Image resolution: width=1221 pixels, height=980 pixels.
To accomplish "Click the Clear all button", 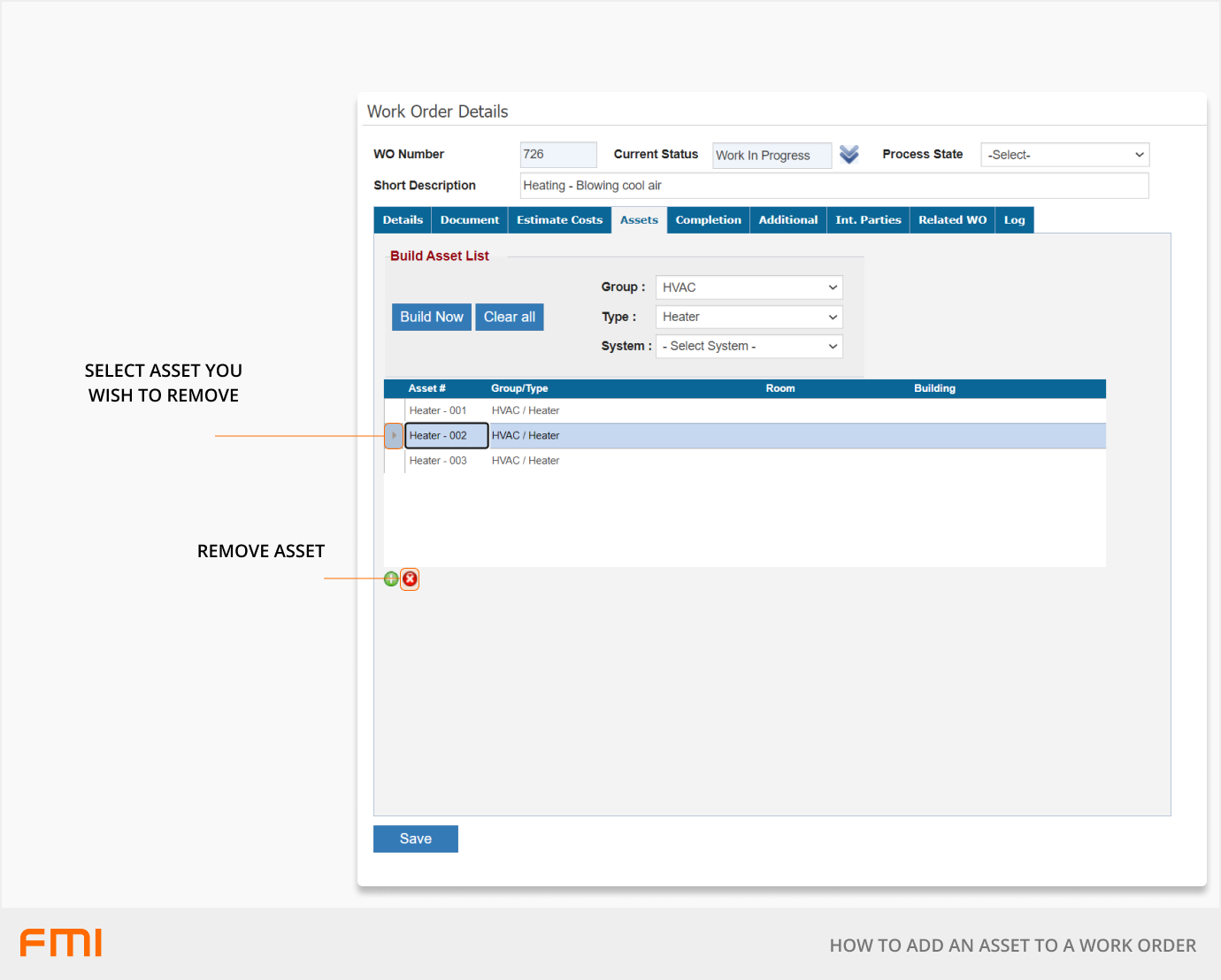I will [510, 317].
